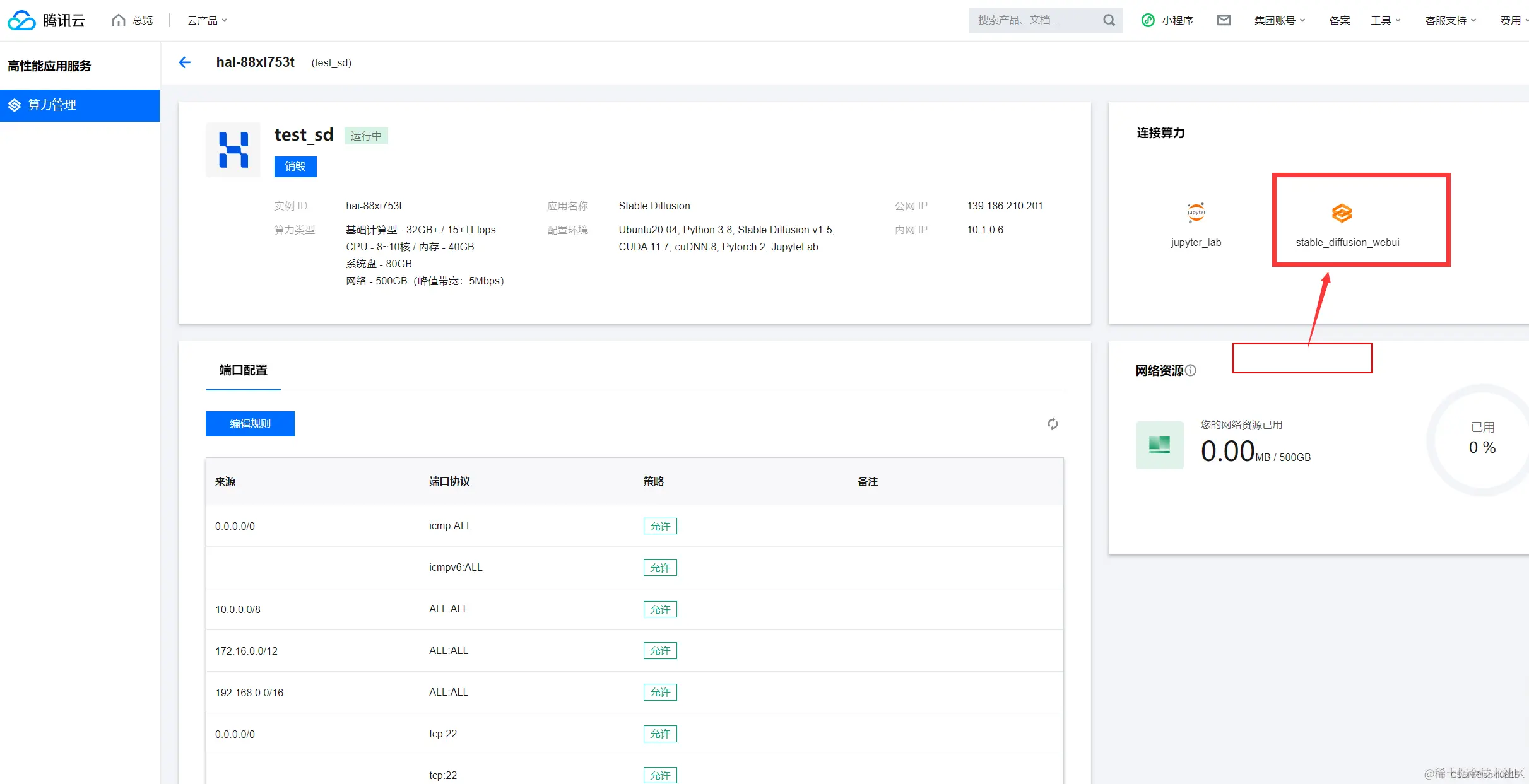Image resolution: width=1529 pixels, height=784 pixels.
Task: Click the 小程序 mini program icon
Action: [1148, 20]
